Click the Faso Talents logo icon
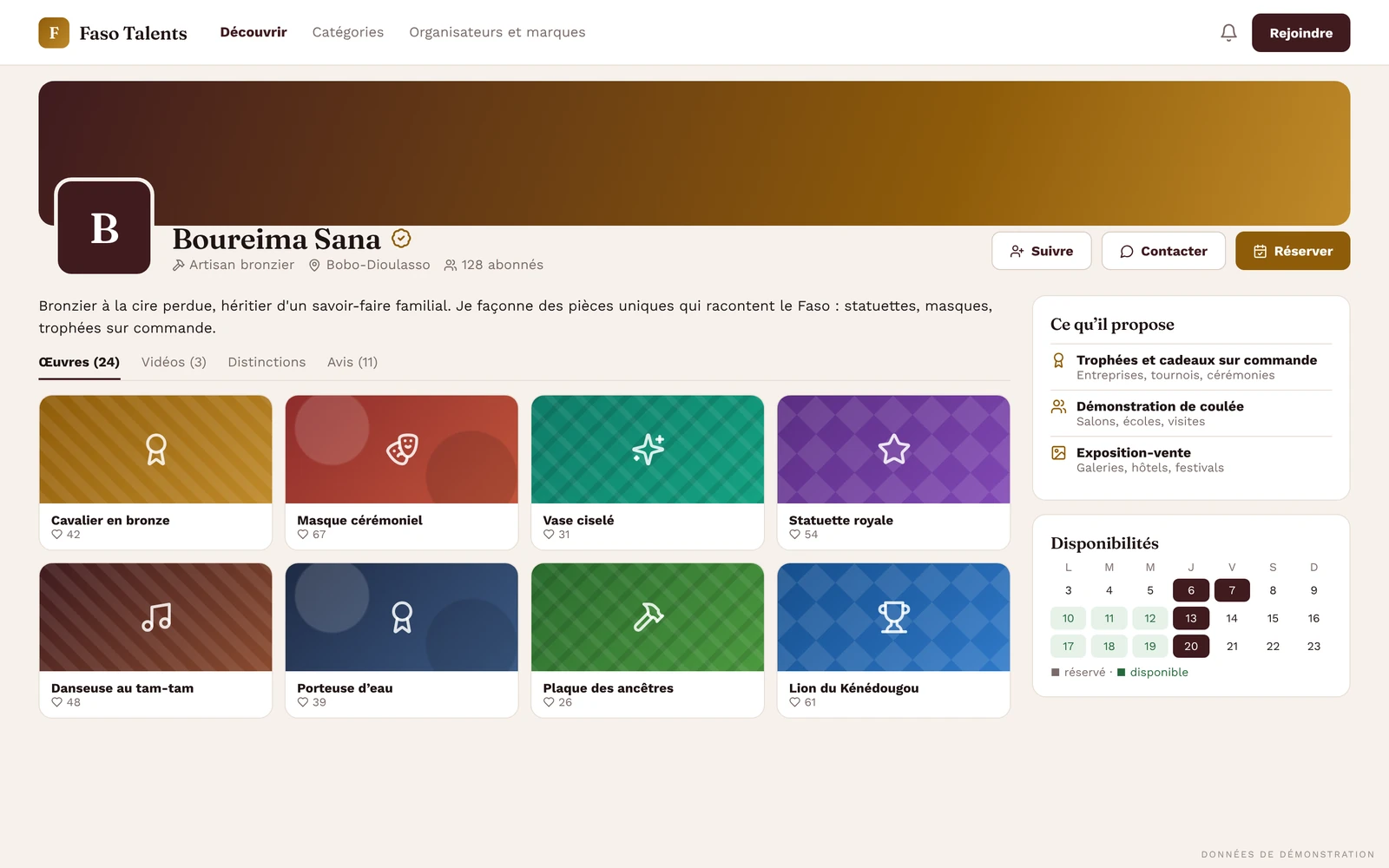This screenshot has width=1389, height=868. pyautogui.click(x=54, y=33)
